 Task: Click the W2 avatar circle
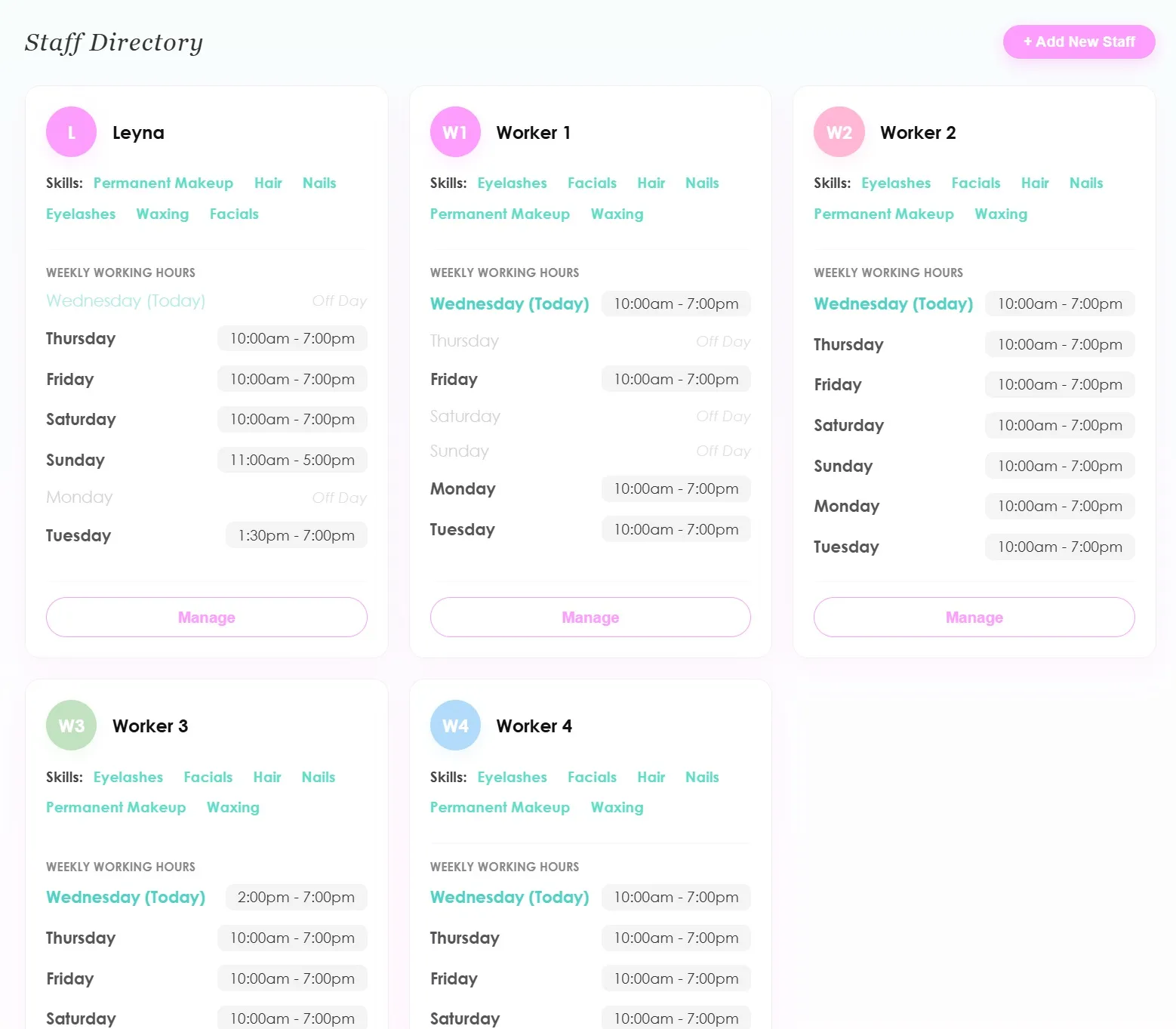point(839,132)
